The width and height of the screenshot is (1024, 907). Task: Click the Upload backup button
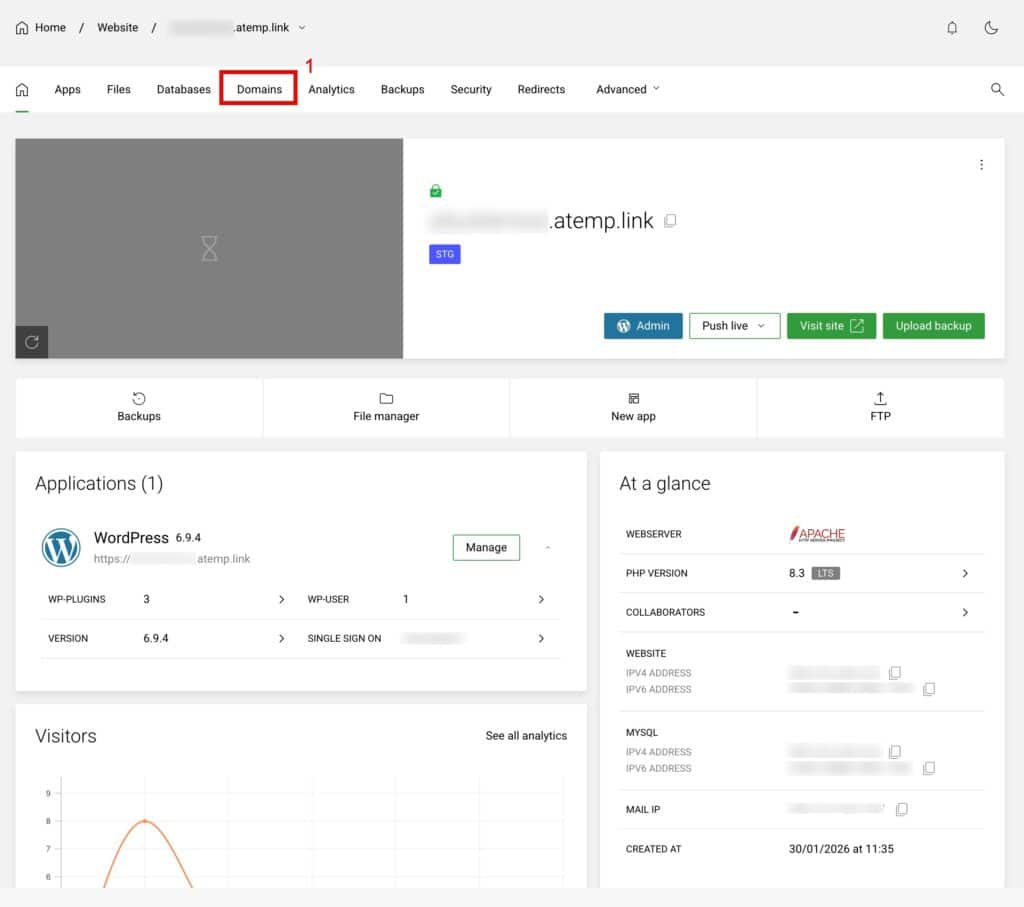pyautogui.click(x=933, y=326)
